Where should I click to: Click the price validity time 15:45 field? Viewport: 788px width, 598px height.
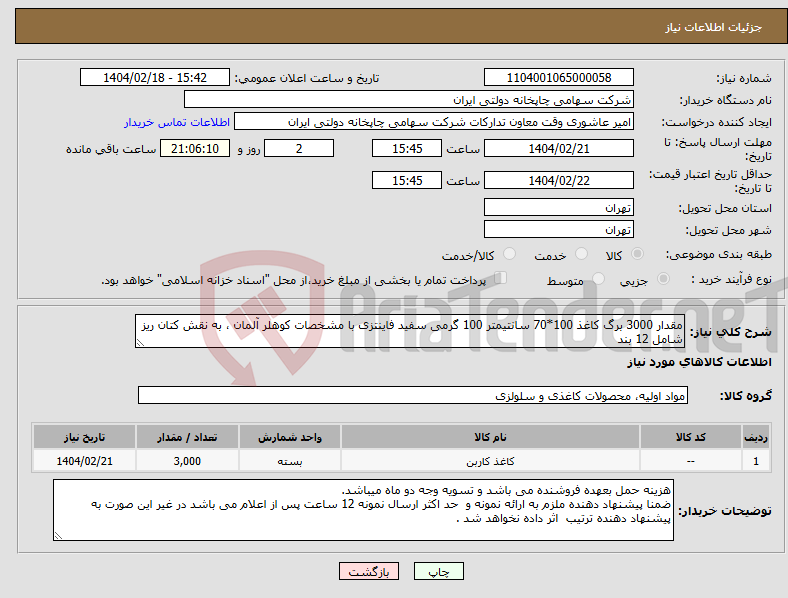(407, 180)
